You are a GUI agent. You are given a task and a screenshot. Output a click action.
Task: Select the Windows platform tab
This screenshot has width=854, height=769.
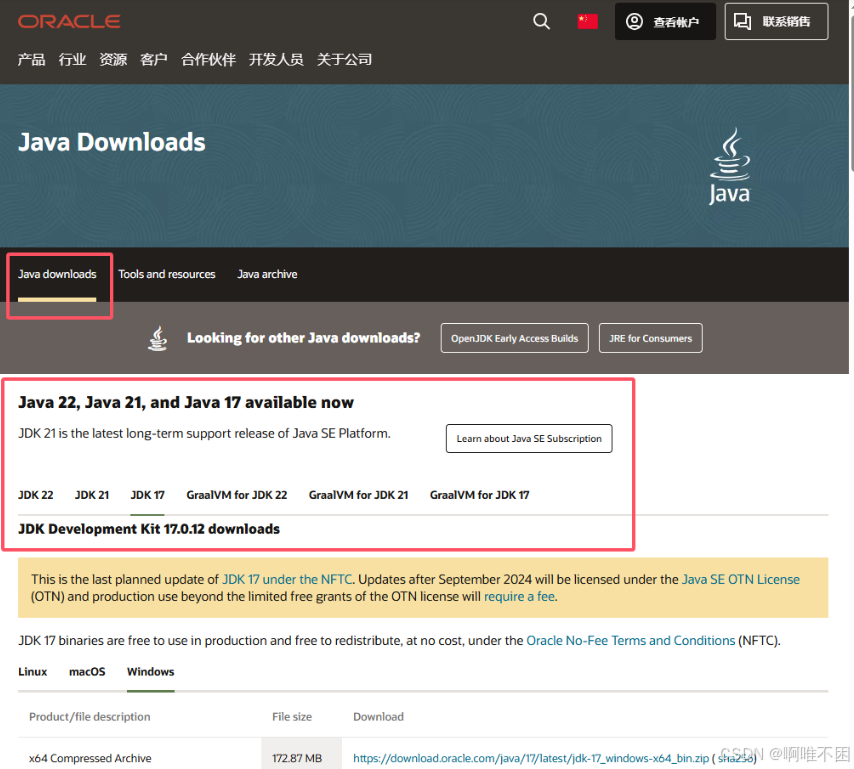(x=151, y=672)
